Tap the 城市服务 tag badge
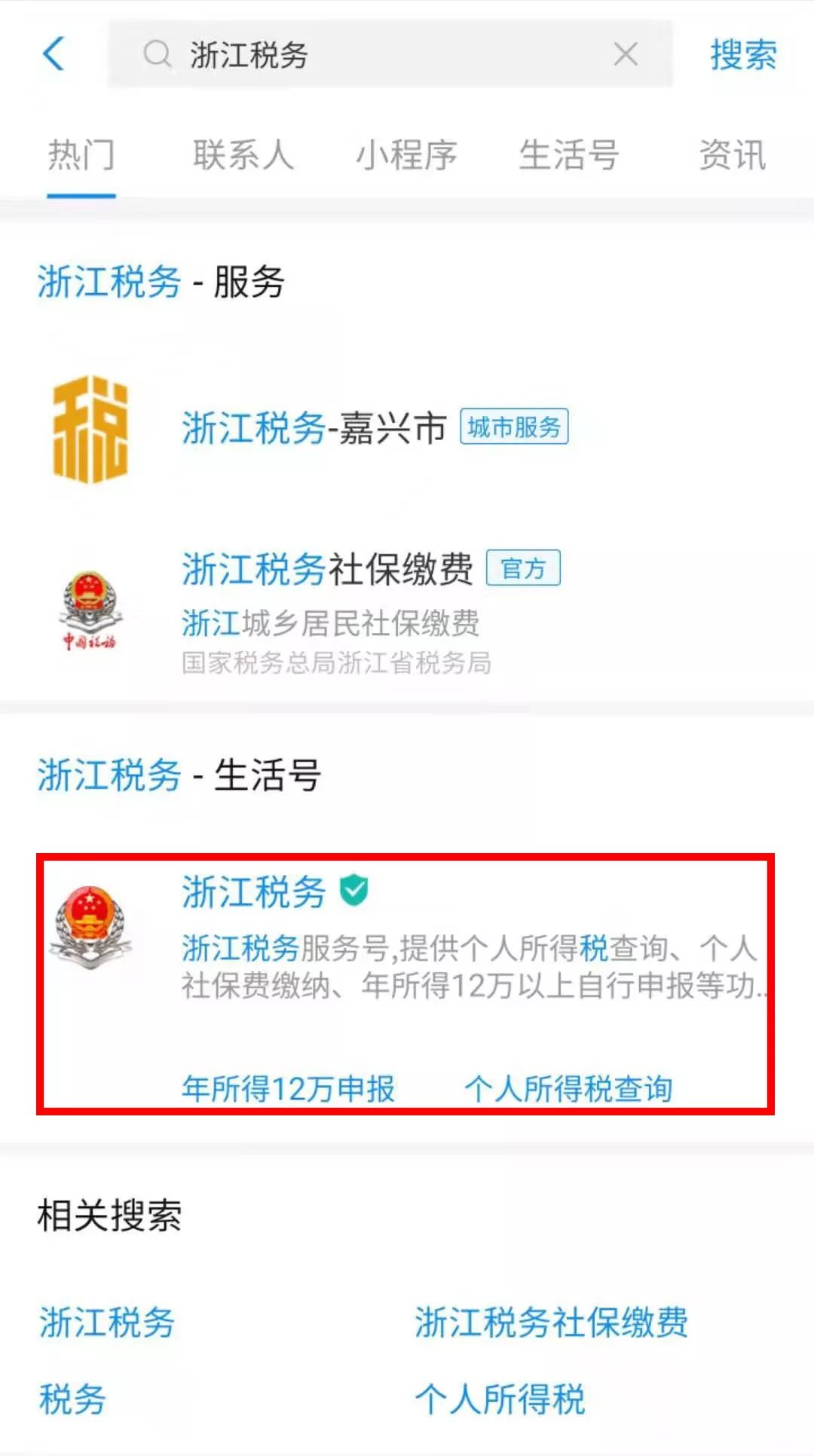Viewport: 814px width, 1456px height. [x=514, y=427]
